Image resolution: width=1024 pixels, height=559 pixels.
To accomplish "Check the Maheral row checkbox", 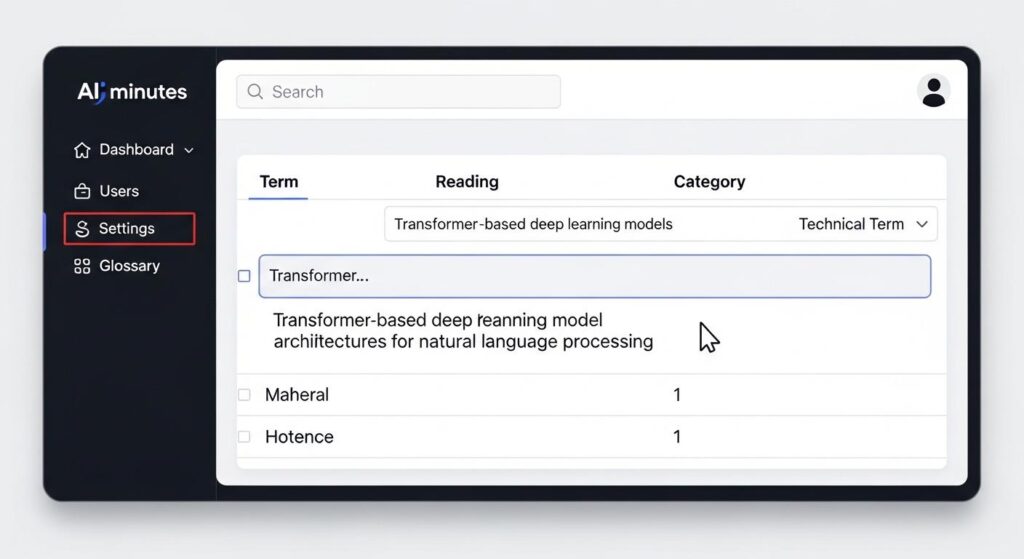I will pyautogui.click(x=244, y=395).
